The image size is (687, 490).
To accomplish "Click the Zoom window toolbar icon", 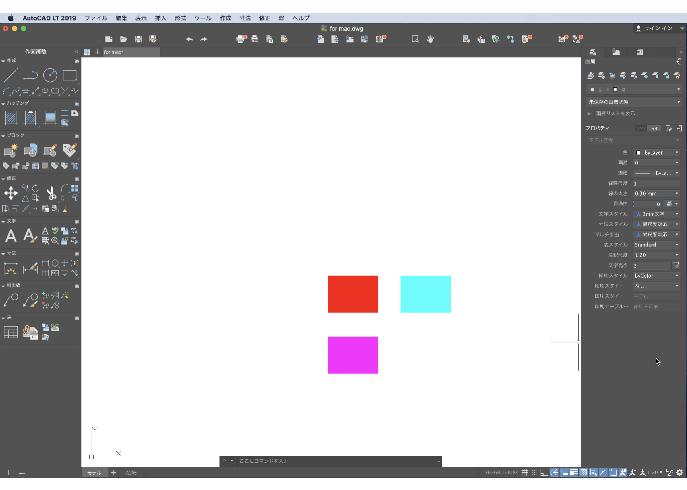I will [x=415, y=39].
